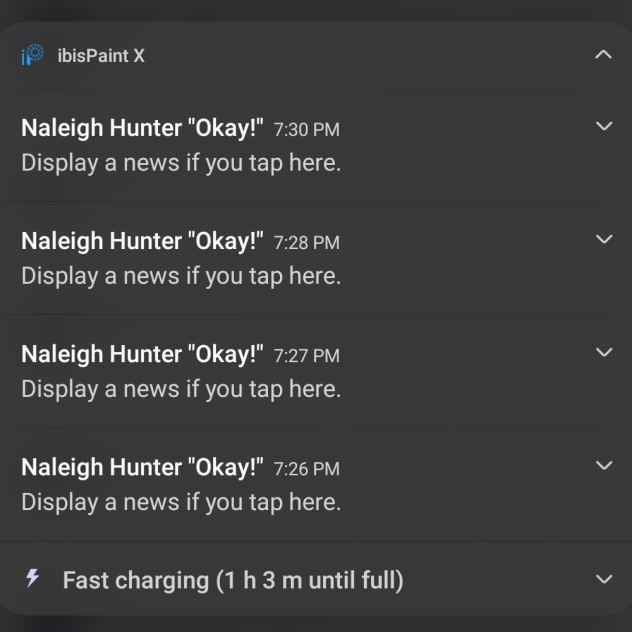Click the 7:30 PM timestamp
Screen dimensions: 632x632
306,130
